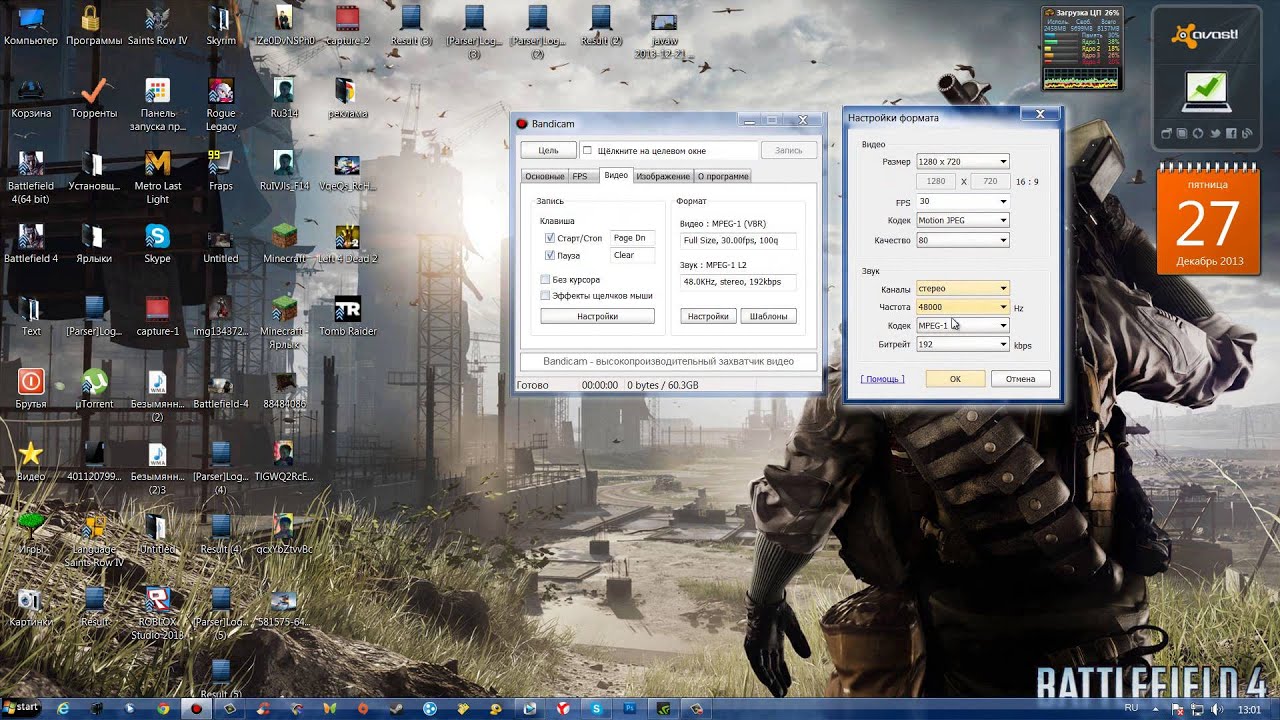Open the О программе tab
Screen dimensions: 1280x720
723,176
